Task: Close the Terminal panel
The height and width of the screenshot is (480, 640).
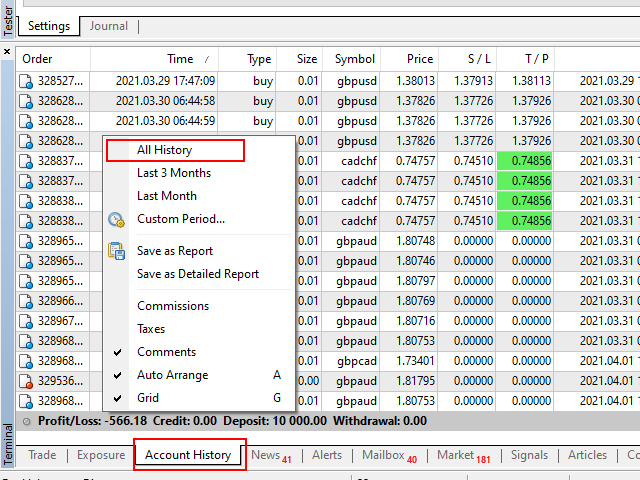Action: coord(7,52)
